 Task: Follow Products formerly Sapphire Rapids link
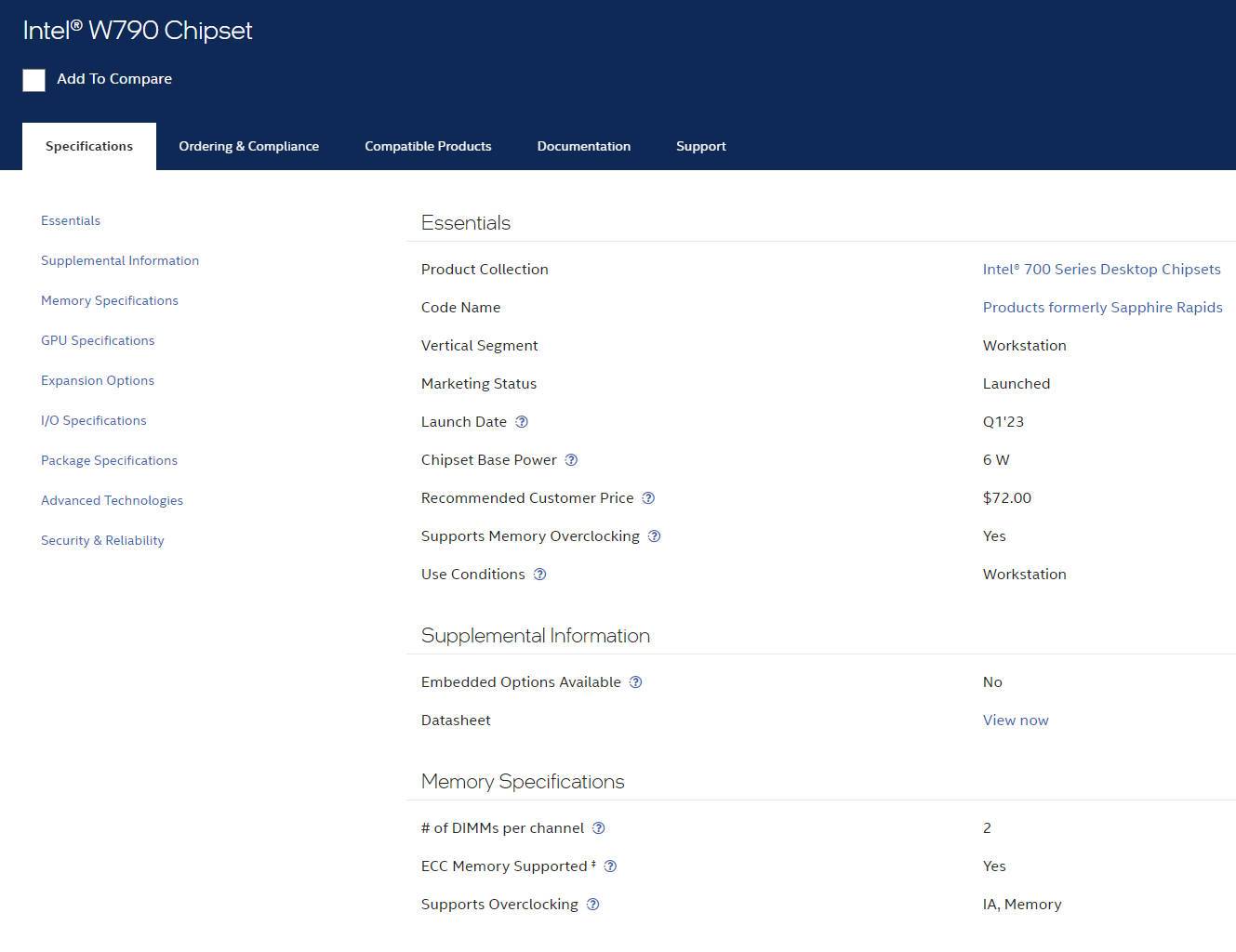1102,308
